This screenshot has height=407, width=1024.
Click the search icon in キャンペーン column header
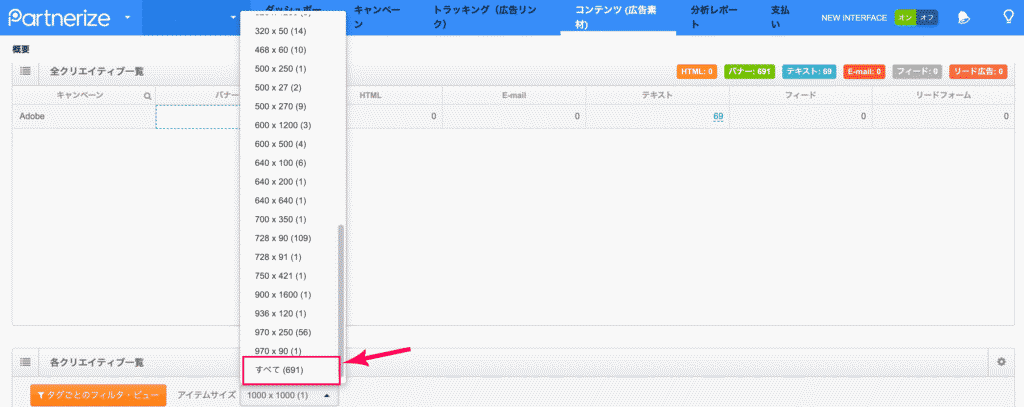148,95
